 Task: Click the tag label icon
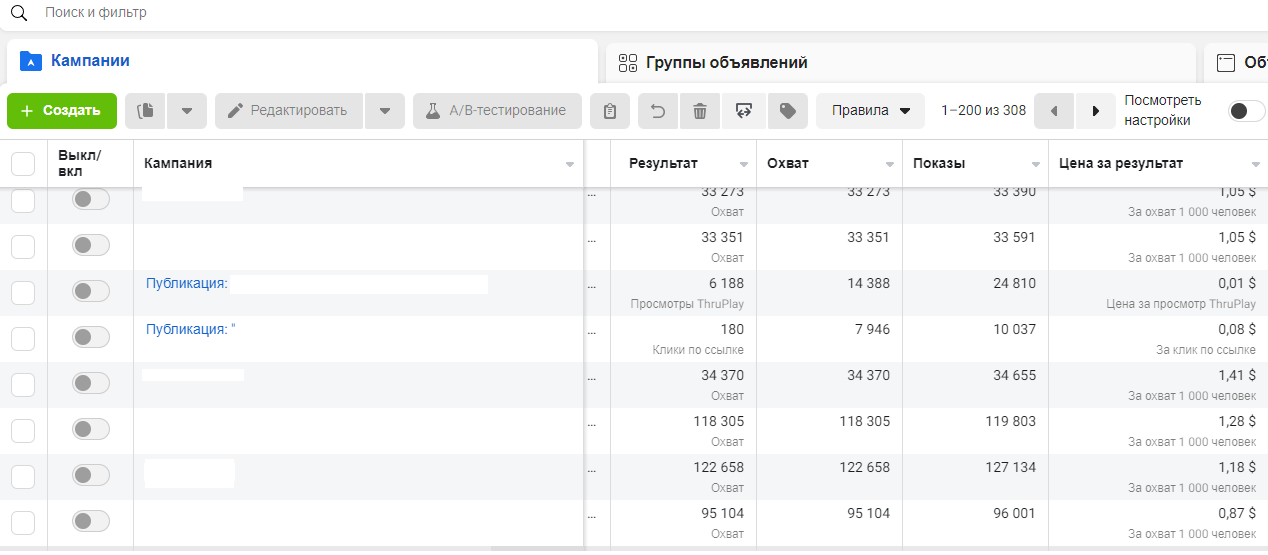(788, 111)
